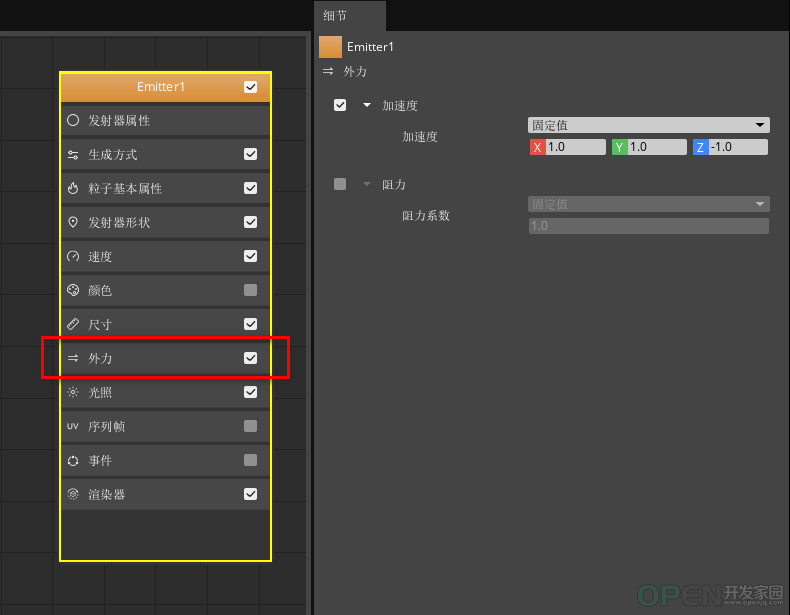The height and width of the screenshot is (615, 790).
Task: Select the 尺寸 module label
Action: tap(100, 324)
